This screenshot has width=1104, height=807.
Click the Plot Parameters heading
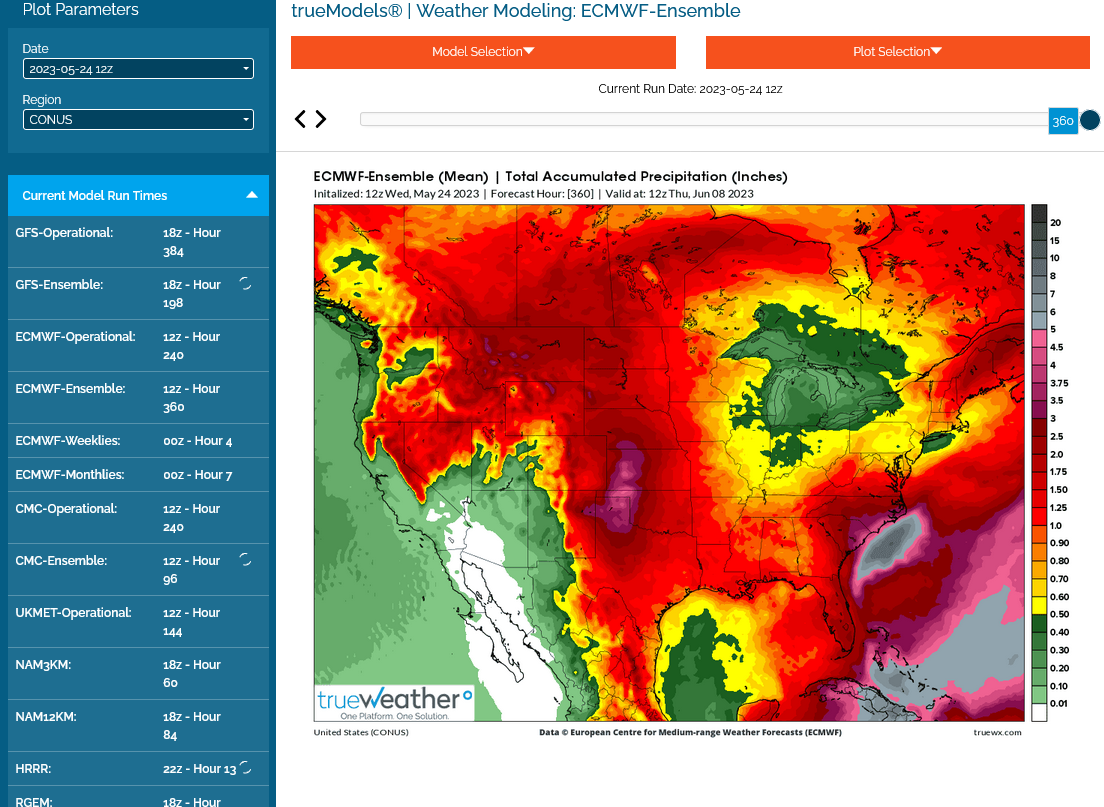coord(80,10)
